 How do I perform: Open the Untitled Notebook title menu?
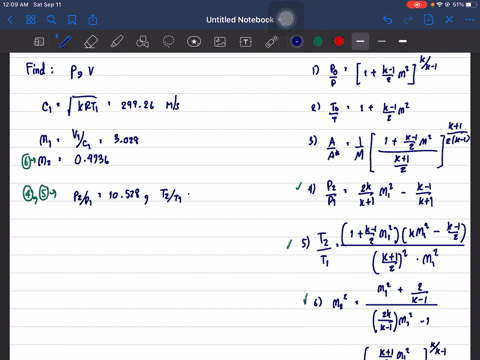point(240,20)
